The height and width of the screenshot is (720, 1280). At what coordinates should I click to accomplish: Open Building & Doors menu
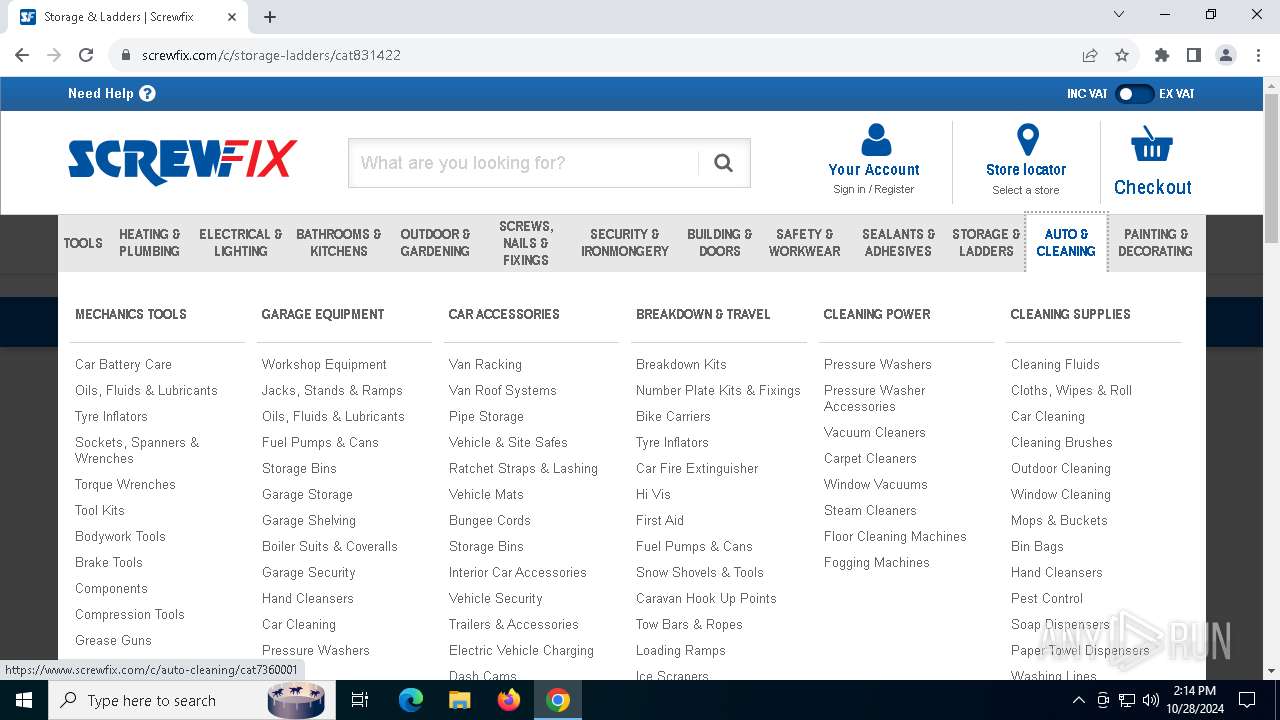[720, 243]
